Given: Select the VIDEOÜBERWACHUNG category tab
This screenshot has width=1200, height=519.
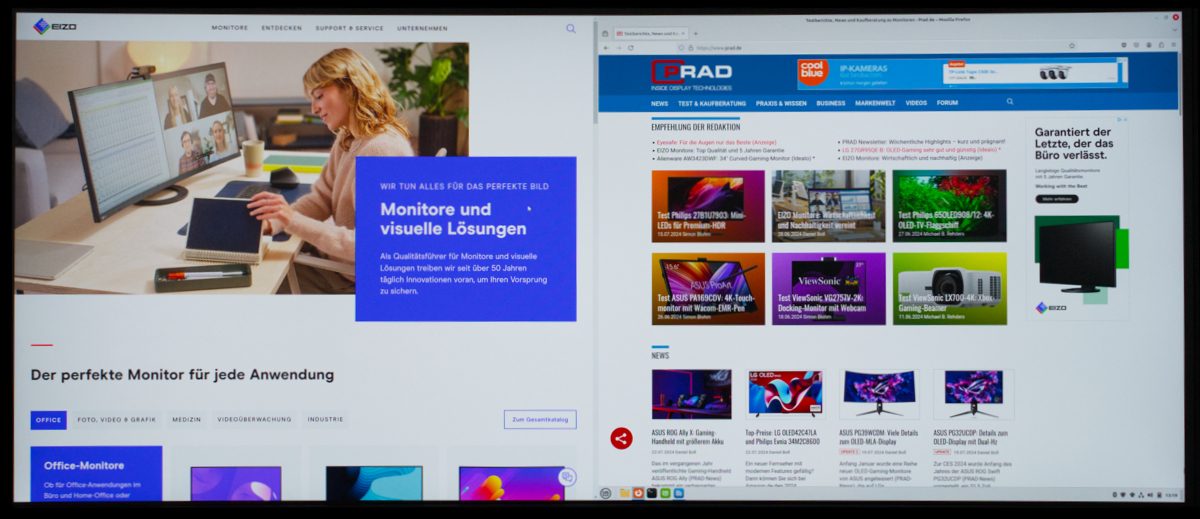Looking at the screenshot, I should pos(255,420).
